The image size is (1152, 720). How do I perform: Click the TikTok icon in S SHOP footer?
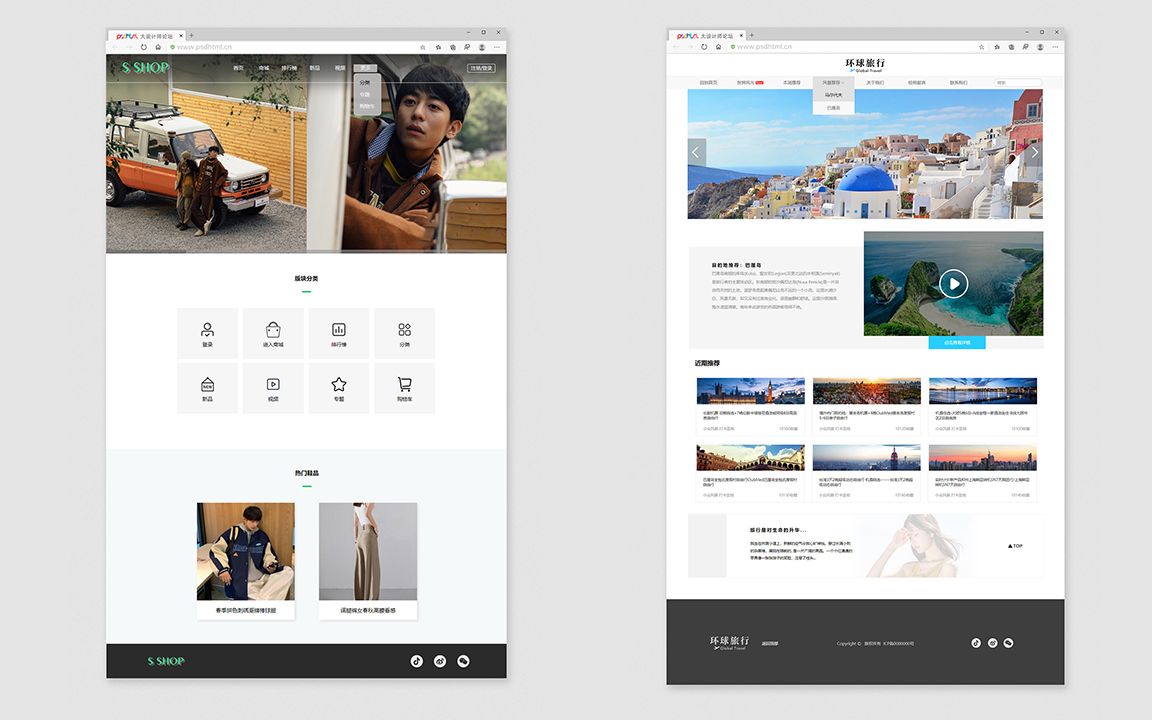click(416, 661)
